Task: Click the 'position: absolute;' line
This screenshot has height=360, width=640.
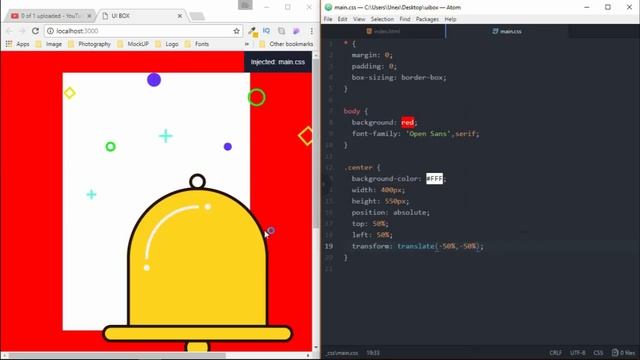Action: point(390,213)
